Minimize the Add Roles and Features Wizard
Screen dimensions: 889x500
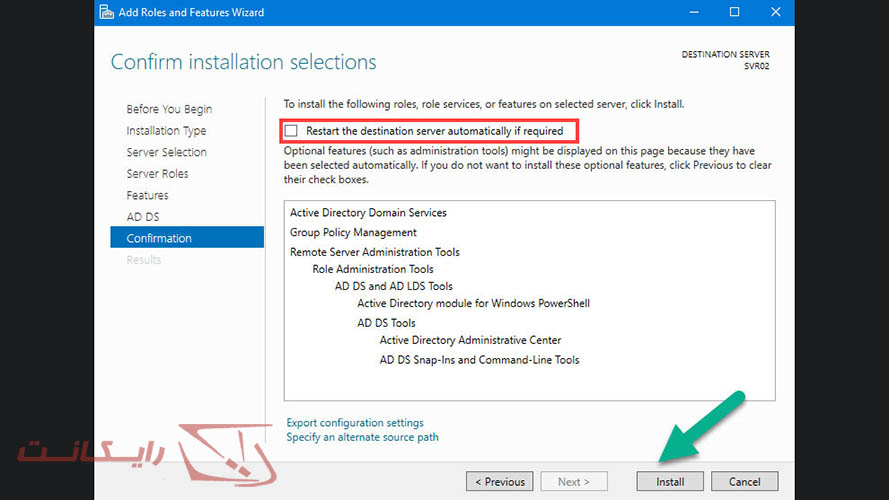690,12
